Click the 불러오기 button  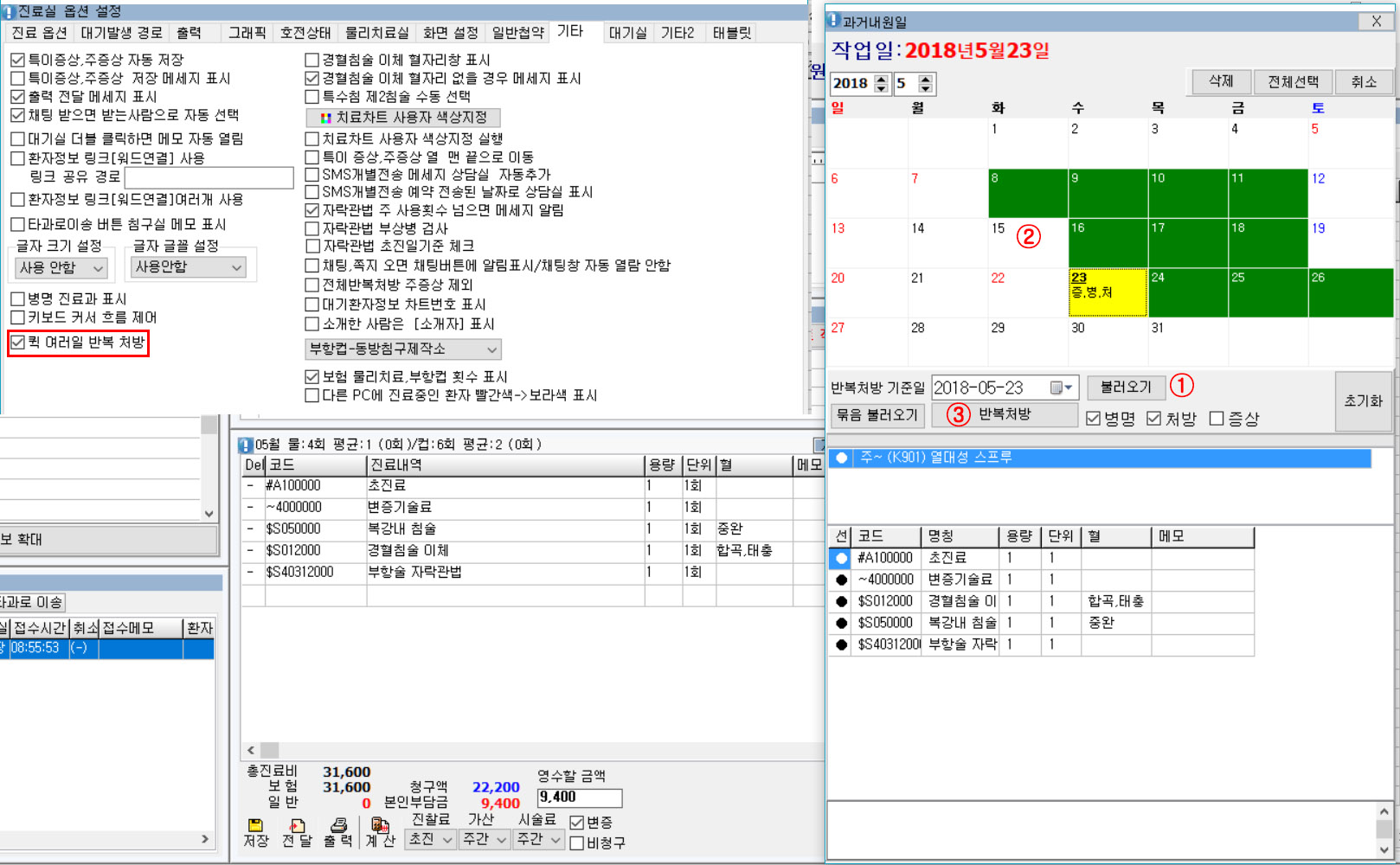[x=1126, y=387]
